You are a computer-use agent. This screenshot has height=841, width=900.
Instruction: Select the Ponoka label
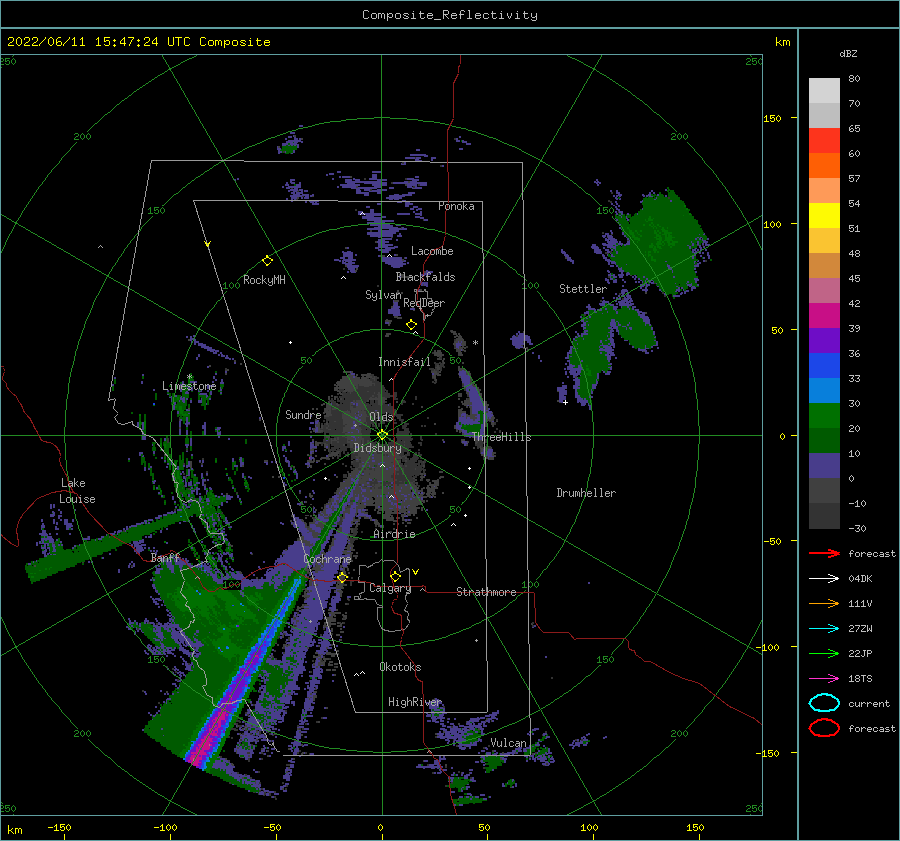pyautogui.click(x=456, y=206)
